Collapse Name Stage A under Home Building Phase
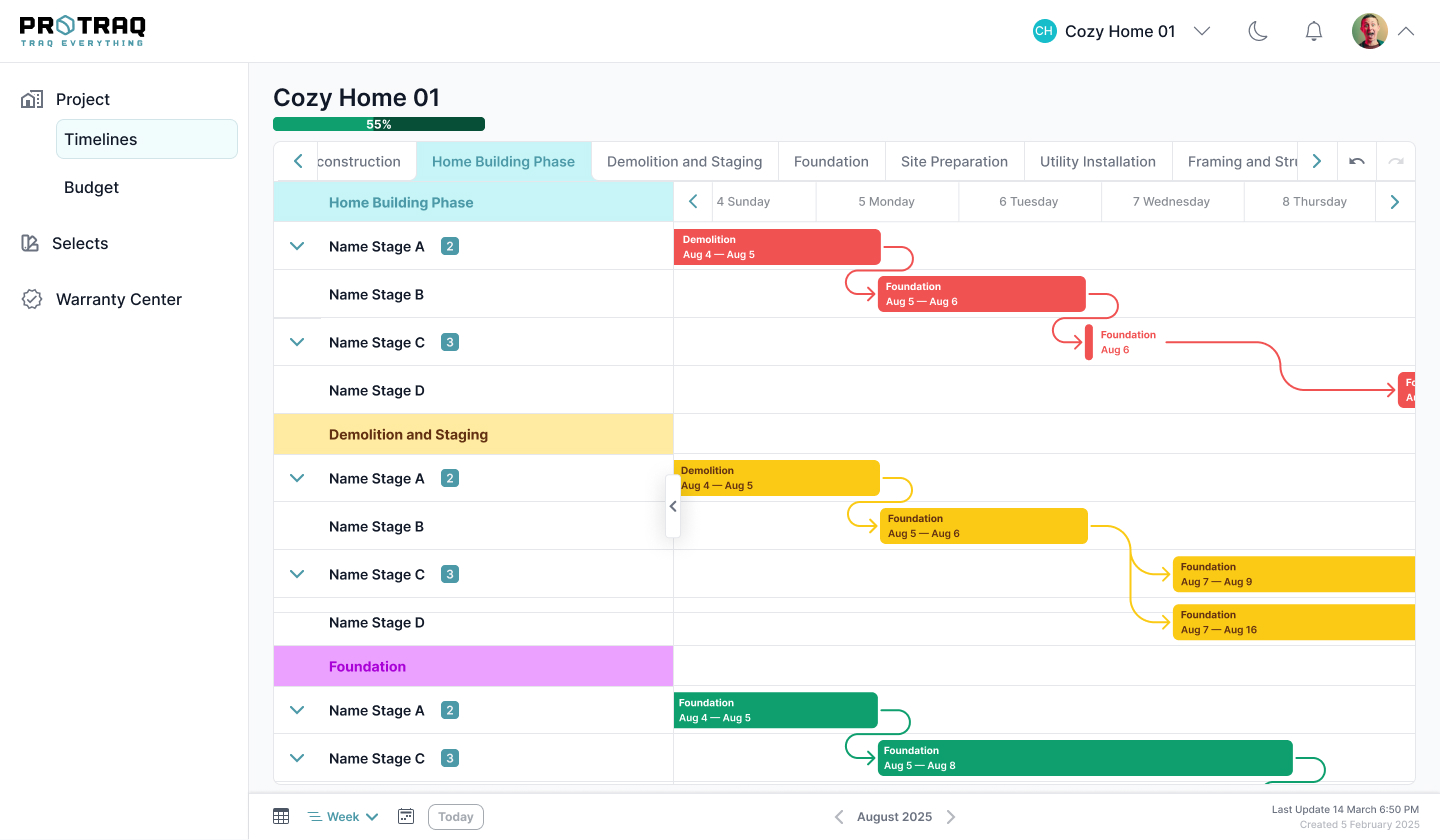The width and height of the screenshot is (1440, 840). pos(297,247)
